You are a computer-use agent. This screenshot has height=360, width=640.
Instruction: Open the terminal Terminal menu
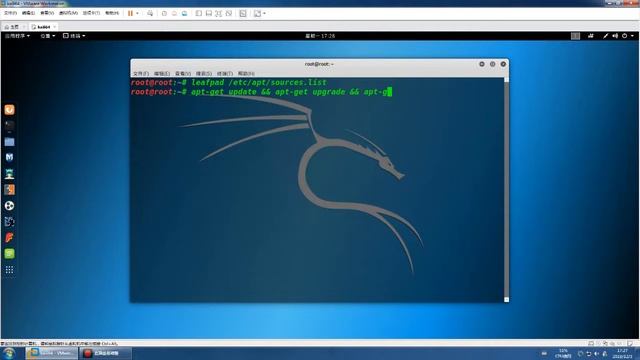click(224, 74)
